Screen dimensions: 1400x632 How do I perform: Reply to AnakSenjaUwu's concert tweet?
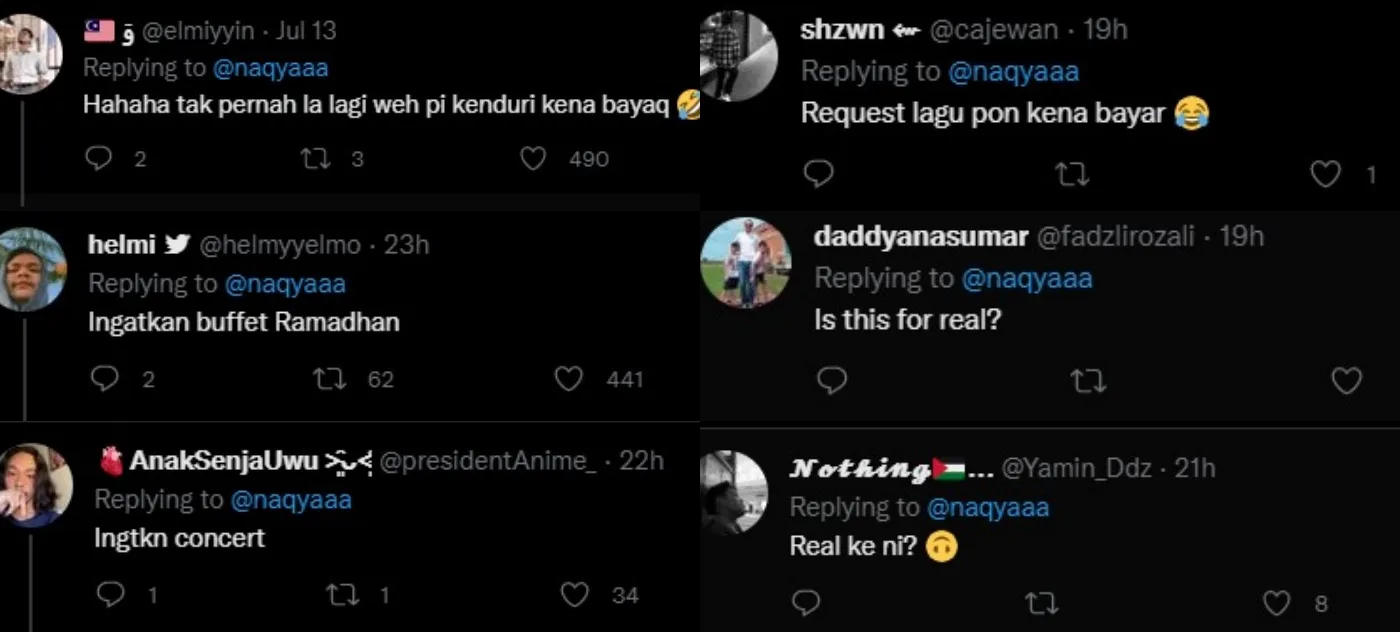(111, 595)
